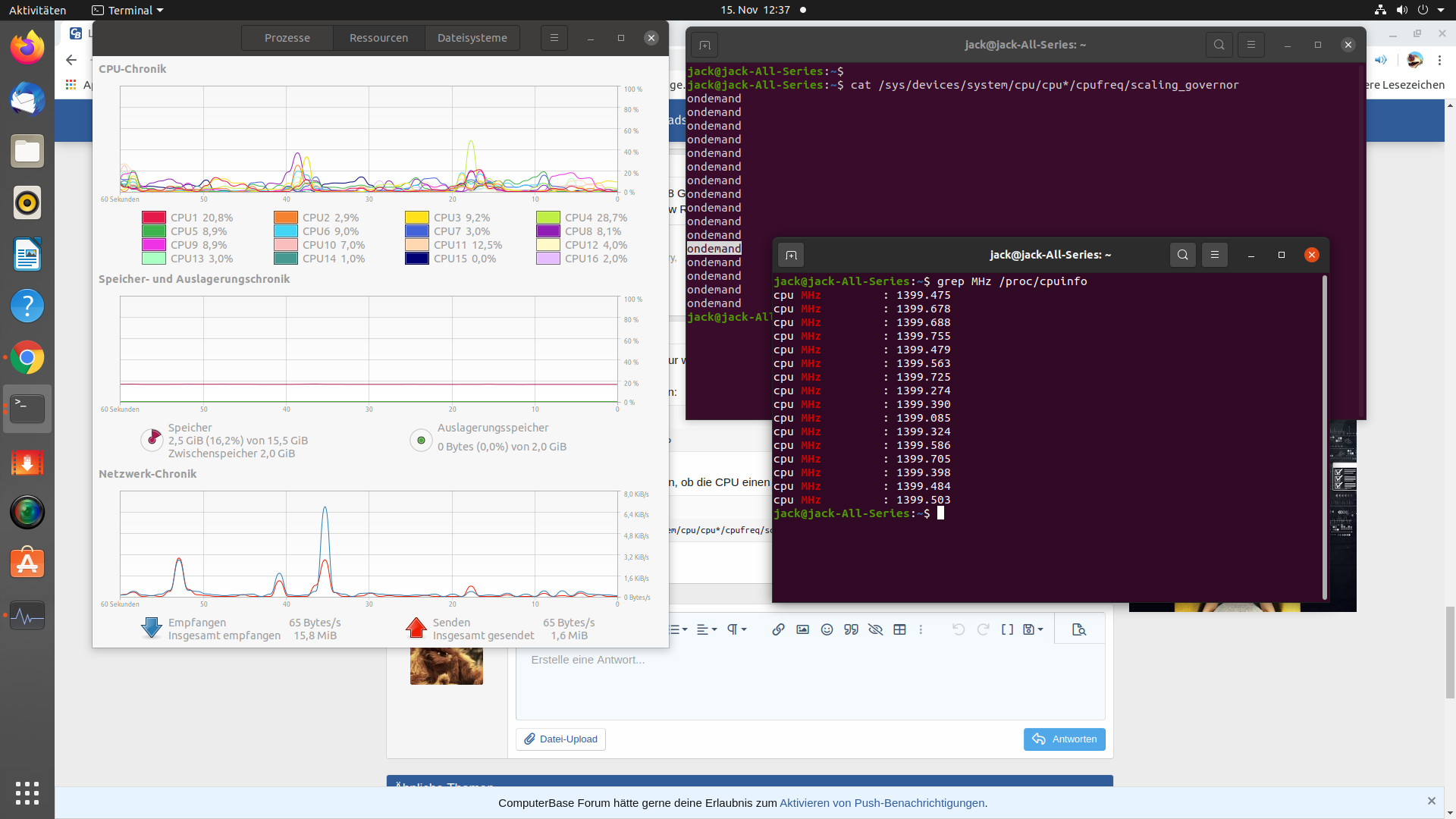Open the paragraph format dropdown
1456x819 pixels.
pyautogui.click(x=737, y=629)
